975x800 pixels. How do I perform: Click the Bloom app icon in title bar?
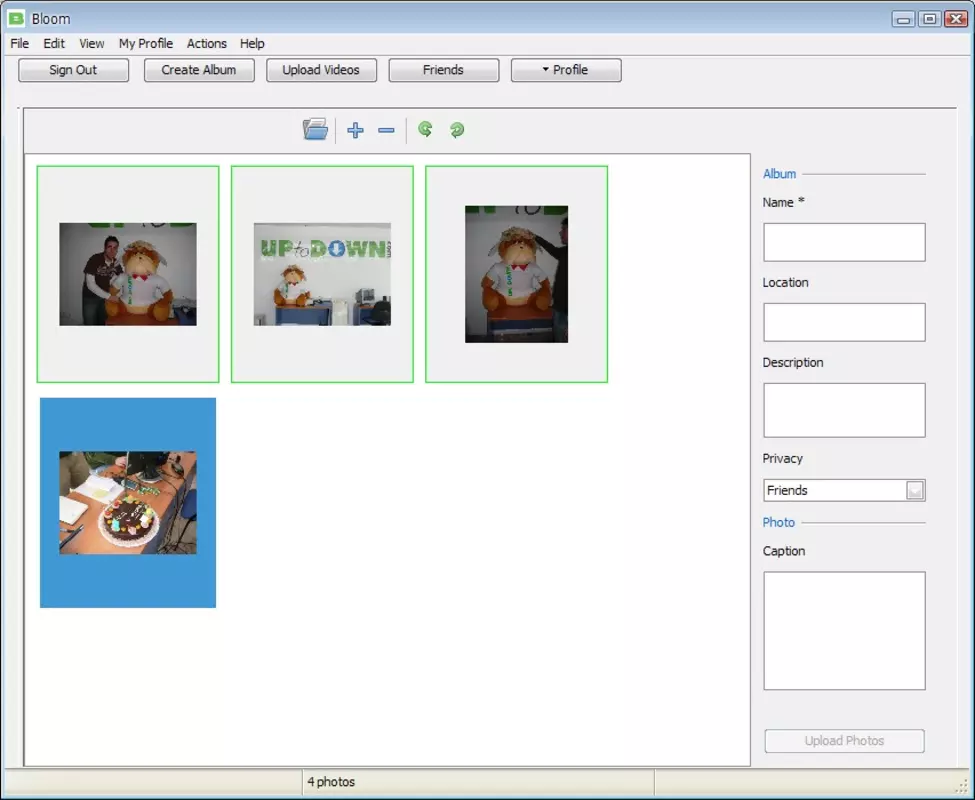tap(16, 19)
